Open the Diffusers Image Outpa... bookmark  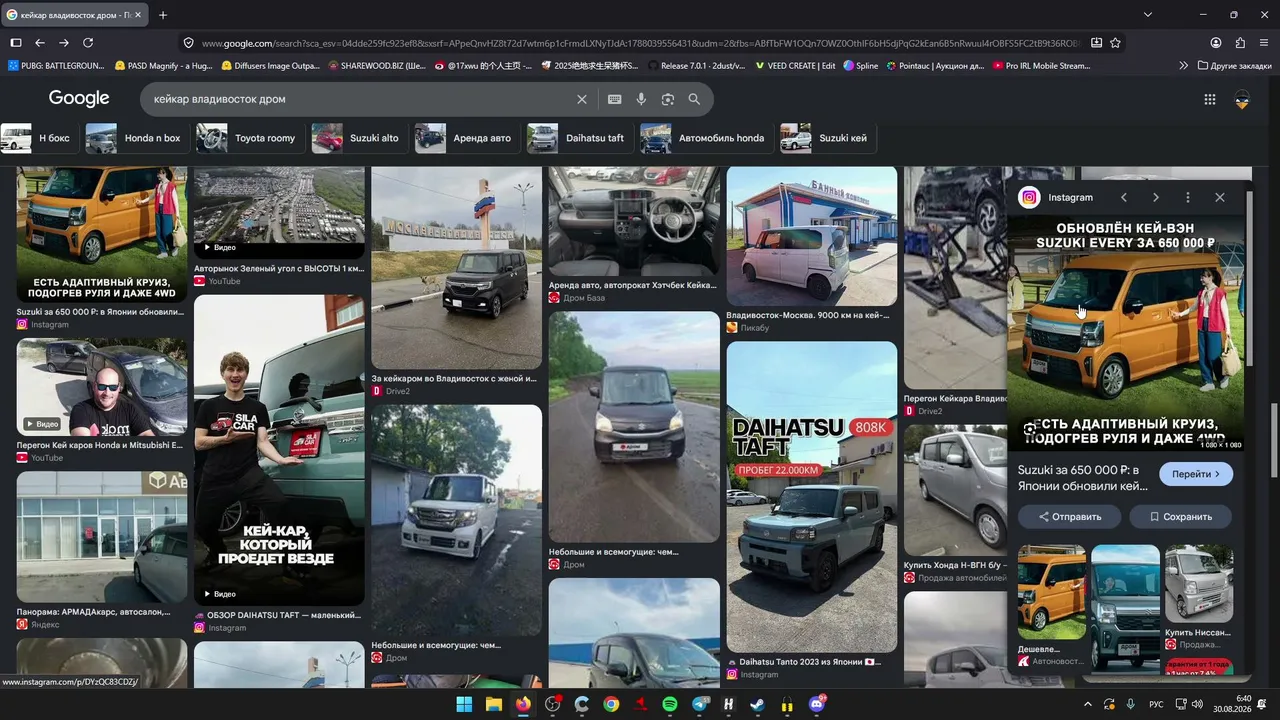pyautogui.click(x=271, y=66)
